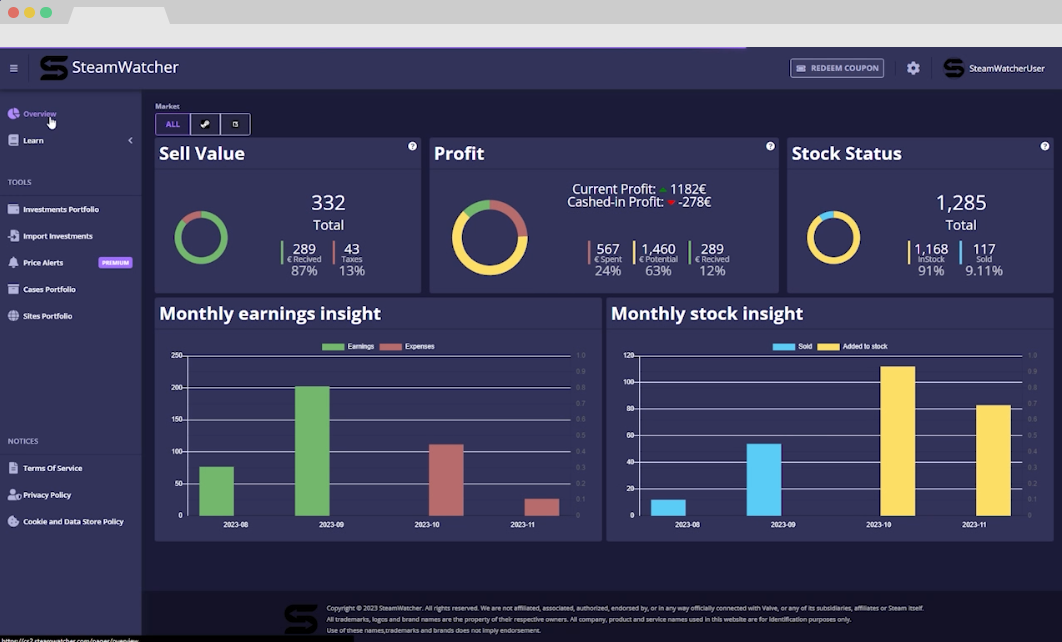Toggle the Sold legend series
This screenshot has width=1062, height=642.
pyautogui.click(x=792, y=346)
